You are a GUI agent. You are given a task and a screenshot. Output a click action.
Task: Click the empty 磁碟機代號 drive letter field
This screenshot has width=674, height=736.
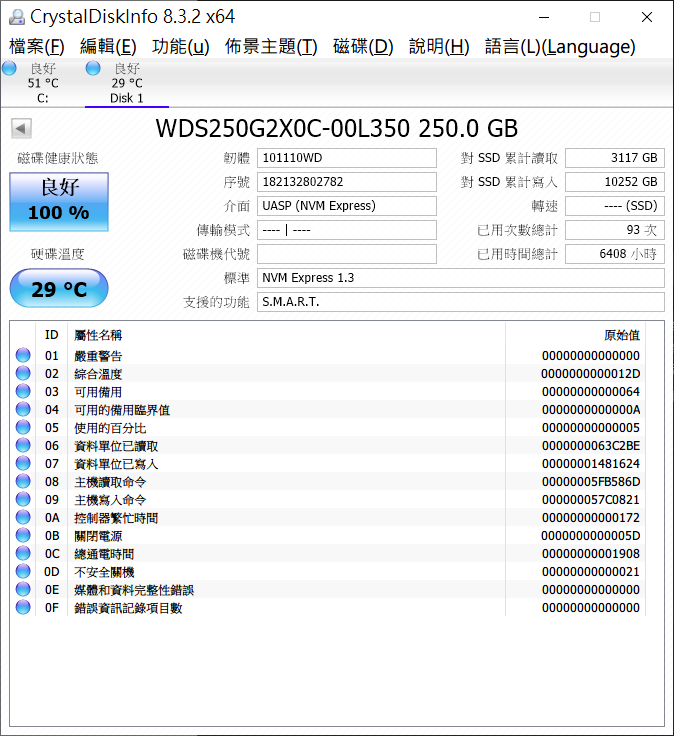[347, 254]
